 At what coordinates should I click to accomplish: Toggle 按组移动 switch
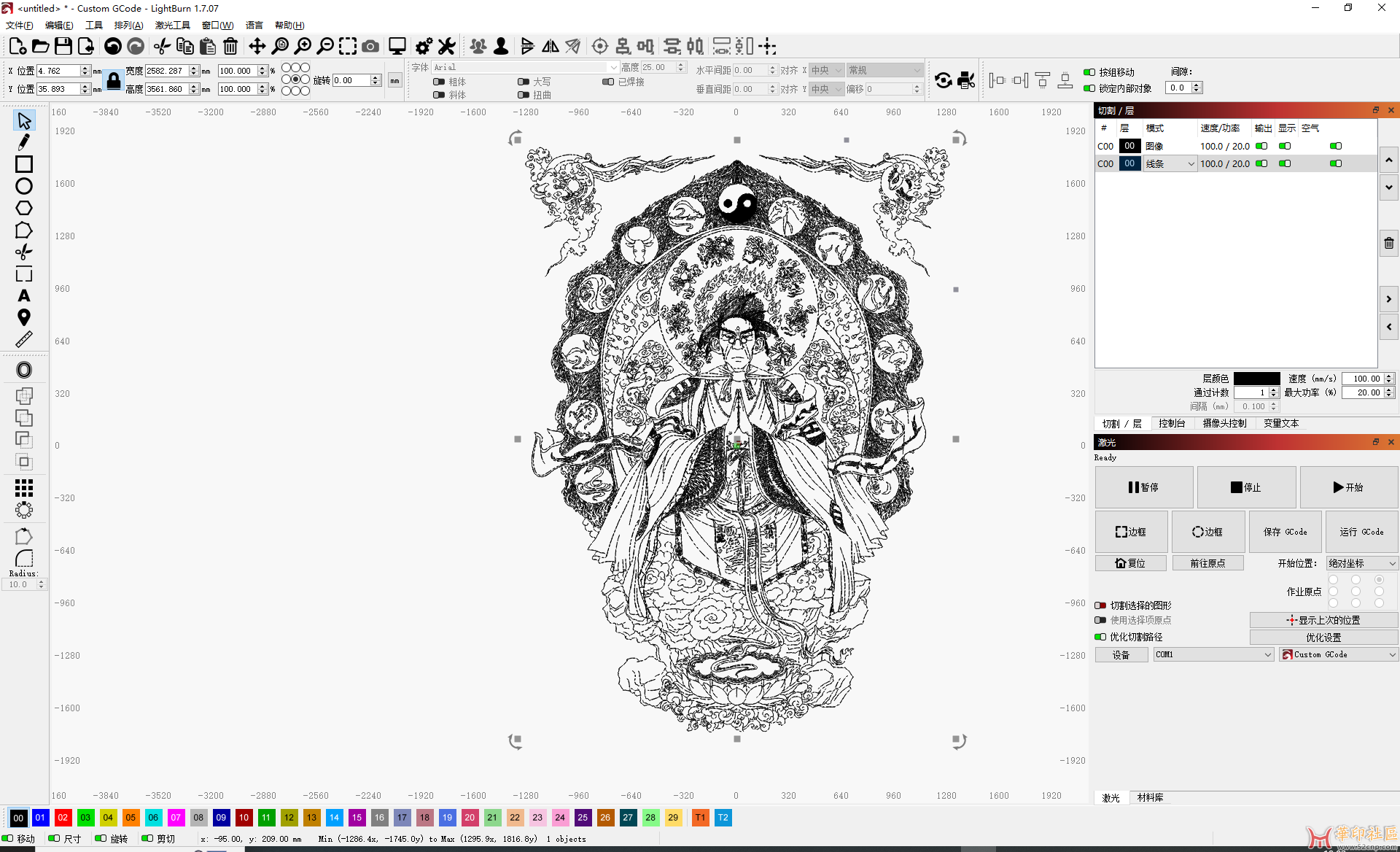[x=1089, y=72]
